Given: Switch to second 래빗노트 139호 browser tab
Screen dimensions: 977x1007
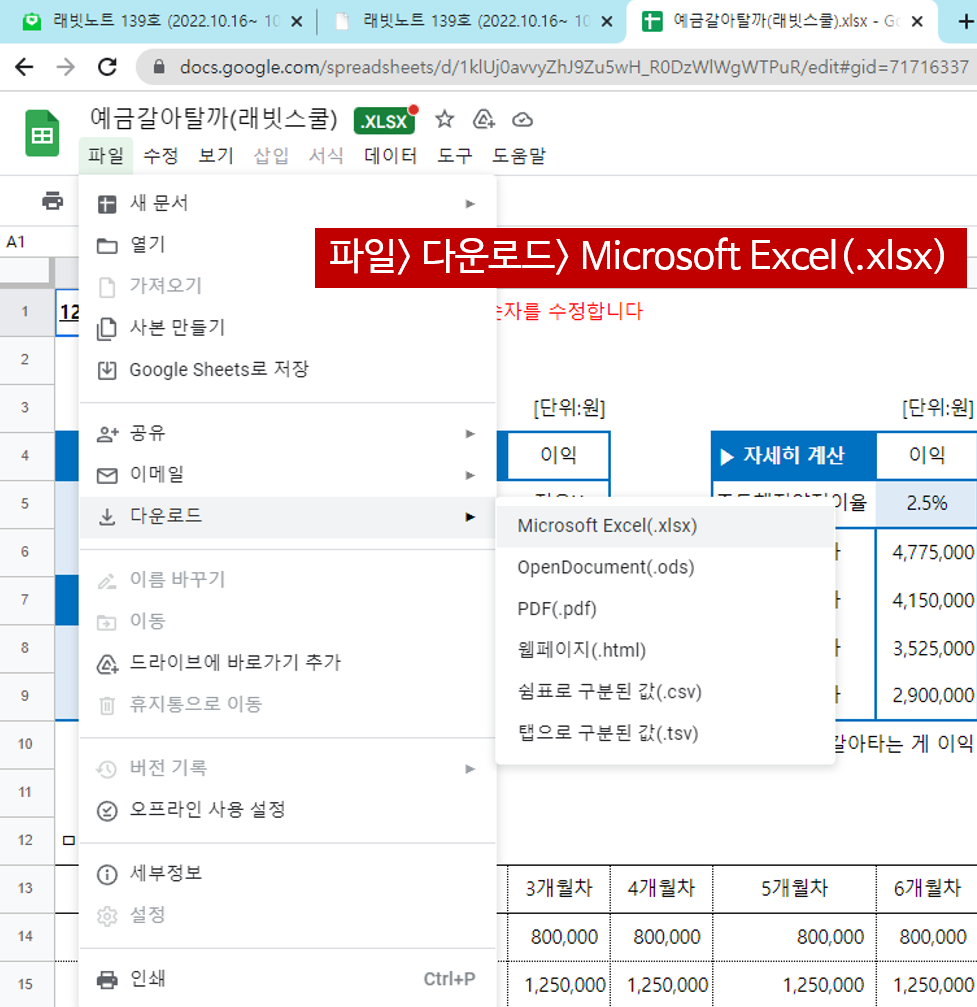Looking at the screenshot, I should coord(472,22).
